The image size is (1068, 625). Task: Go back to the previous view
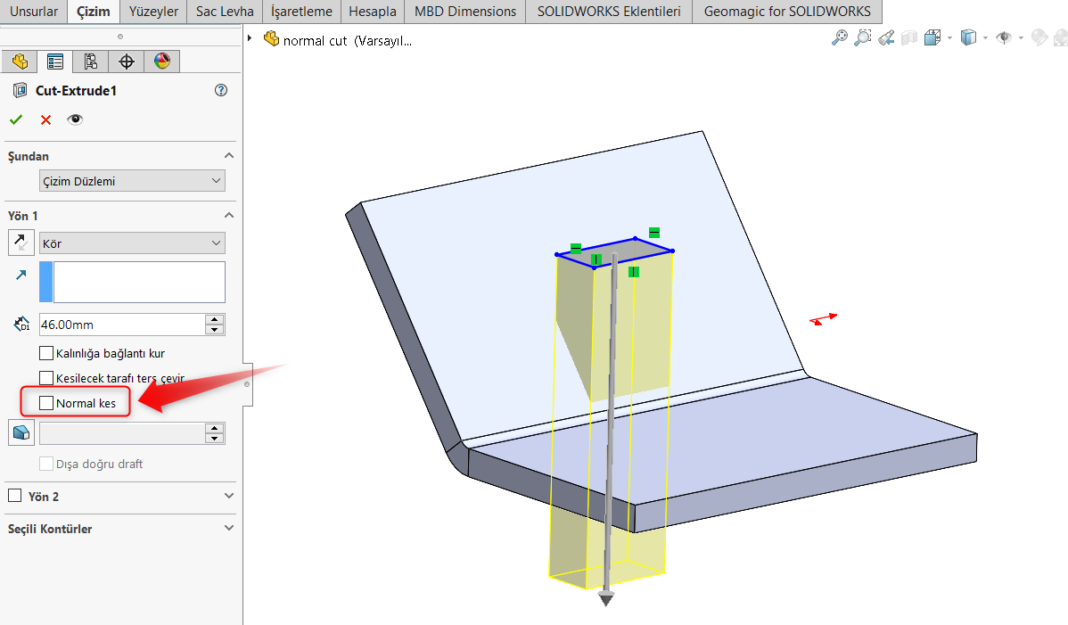pyautogui.click(x=886, y=38)
